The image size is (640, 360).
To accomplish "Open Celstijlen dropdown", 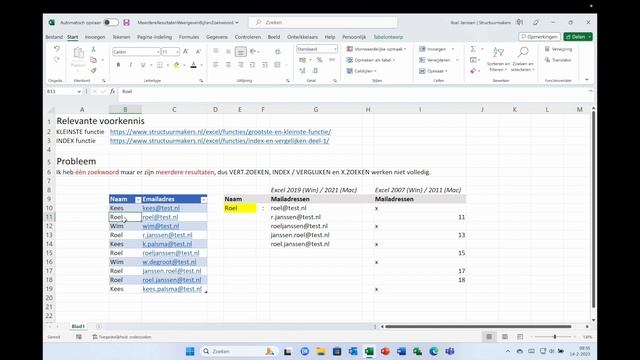I will [x=362, y=71].
